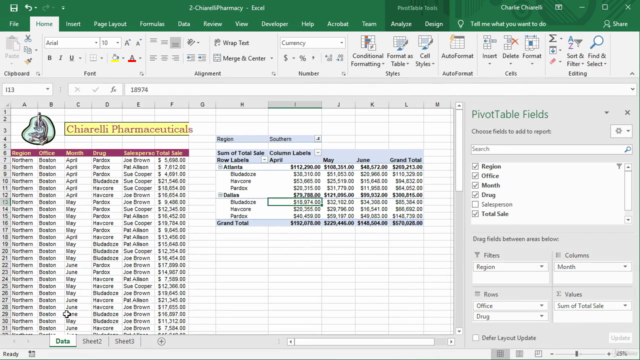Increase font size with the larger A icon
Screen dimensions: 640x360
127,43
